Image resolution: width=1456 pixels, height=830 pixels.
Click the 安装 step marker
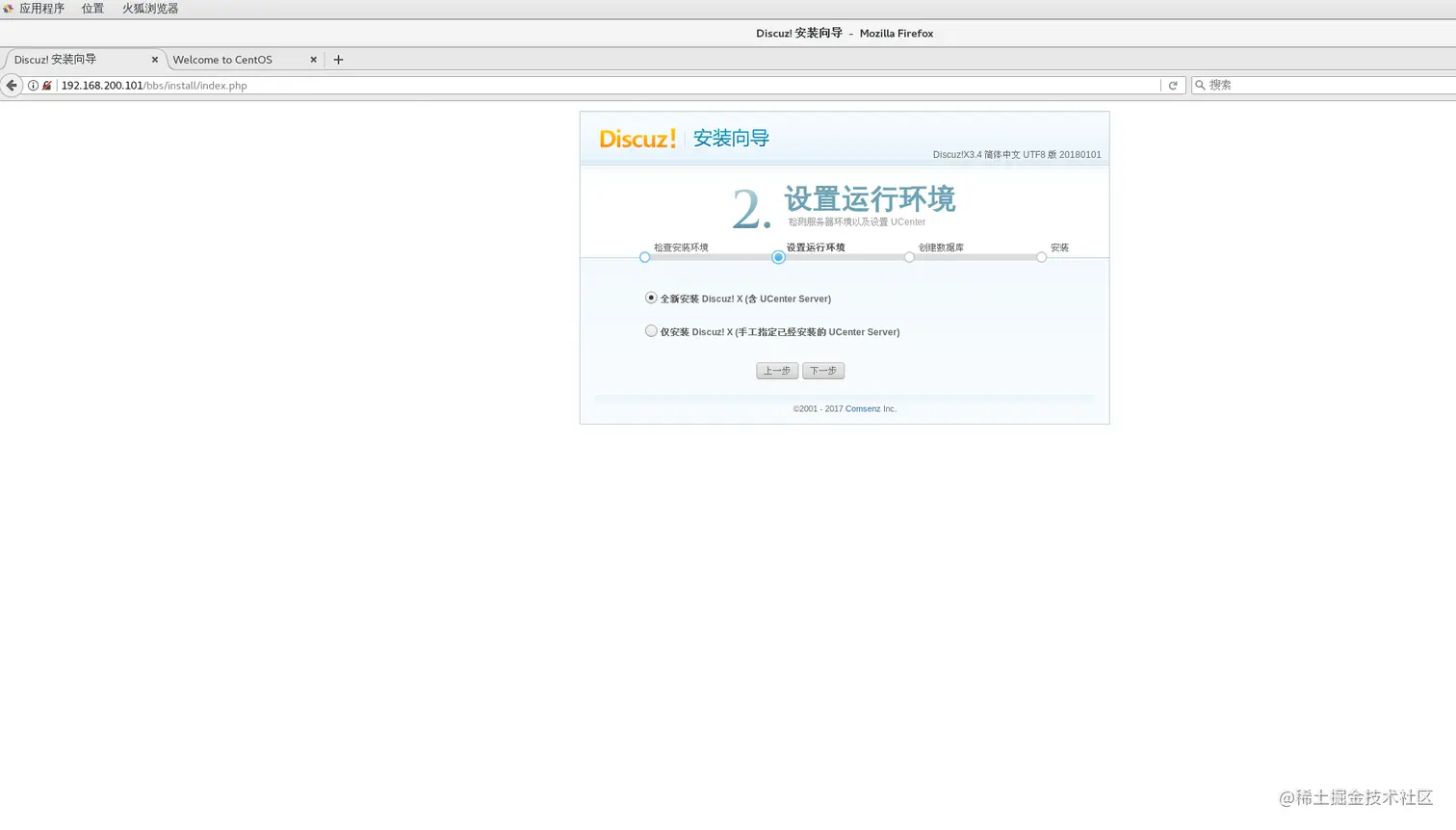(1041, 257)
